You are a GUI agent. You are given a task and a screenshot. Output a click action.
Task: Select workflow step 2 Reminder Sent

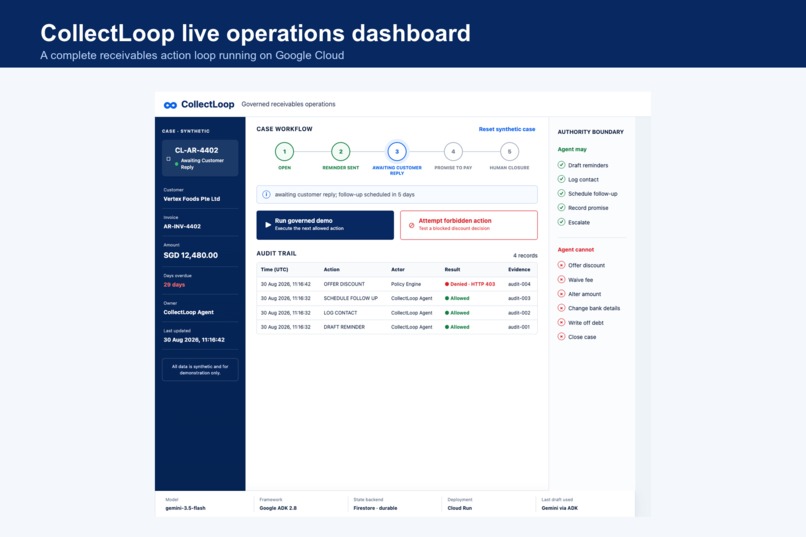(340, 152)
